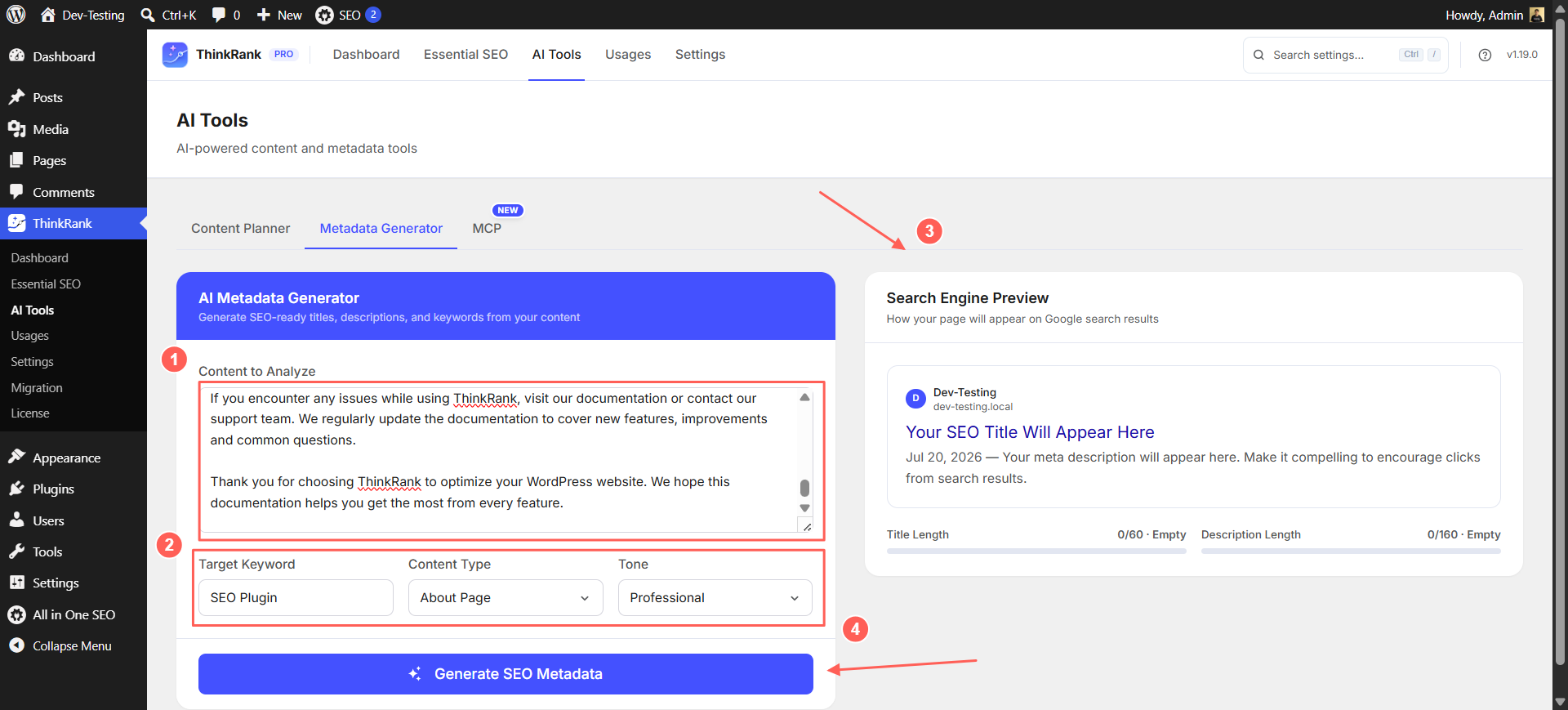Open the Ctrl+K search icon
Image resolution: width=1568 pixels, height=710 pixels.
pyautogui.click(x=148, y=15)
